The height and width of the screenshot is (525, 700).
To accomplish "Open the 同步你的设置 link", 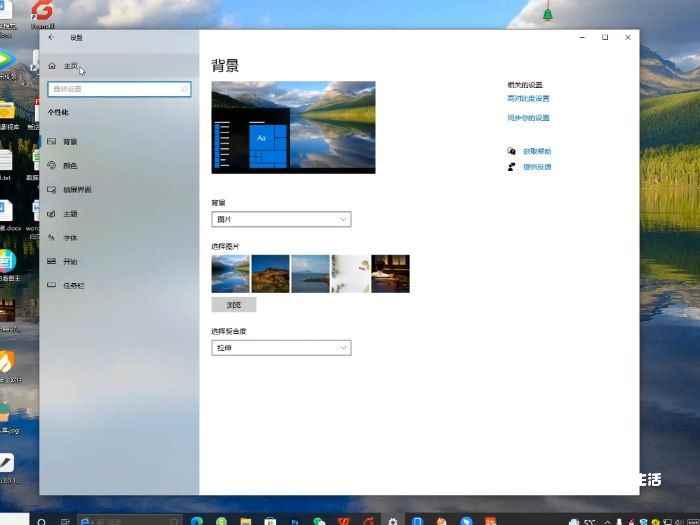I will coord(529,118).
